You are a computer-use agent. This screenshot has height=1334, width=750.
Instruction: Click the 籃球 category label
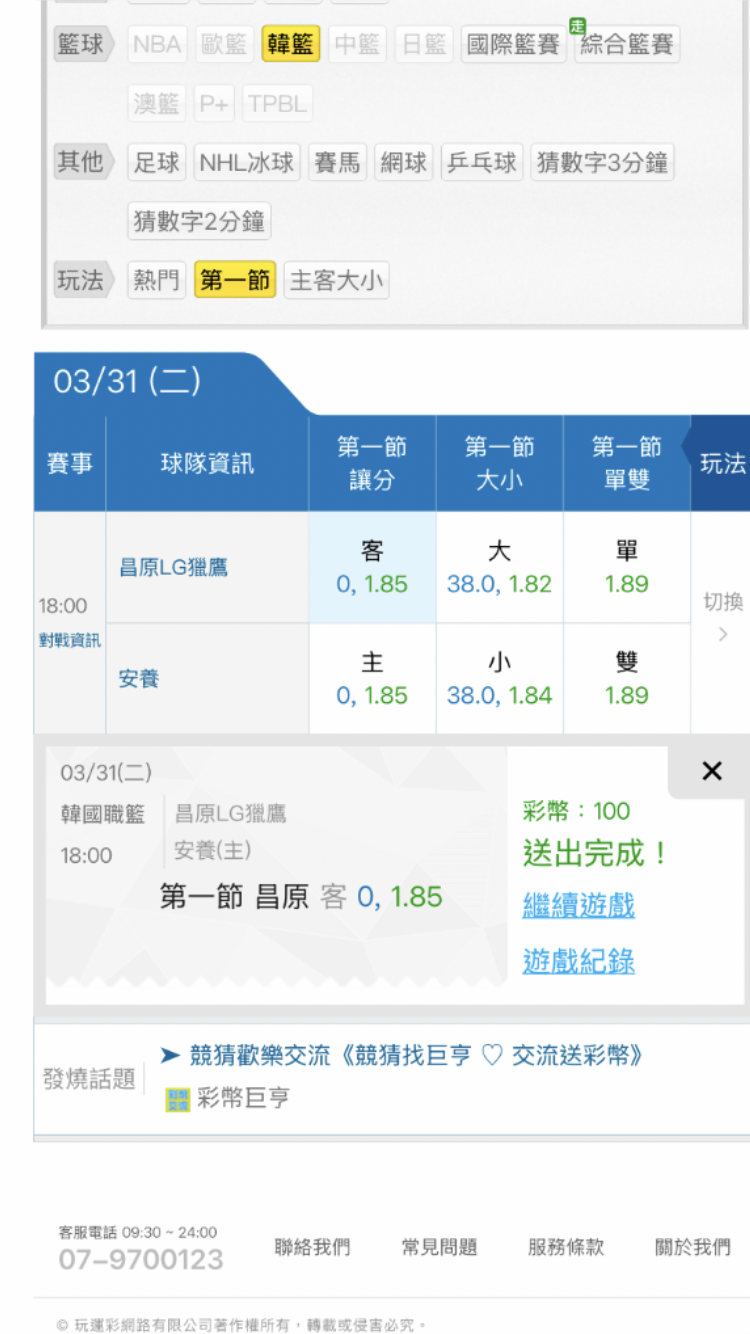(84, 44)
